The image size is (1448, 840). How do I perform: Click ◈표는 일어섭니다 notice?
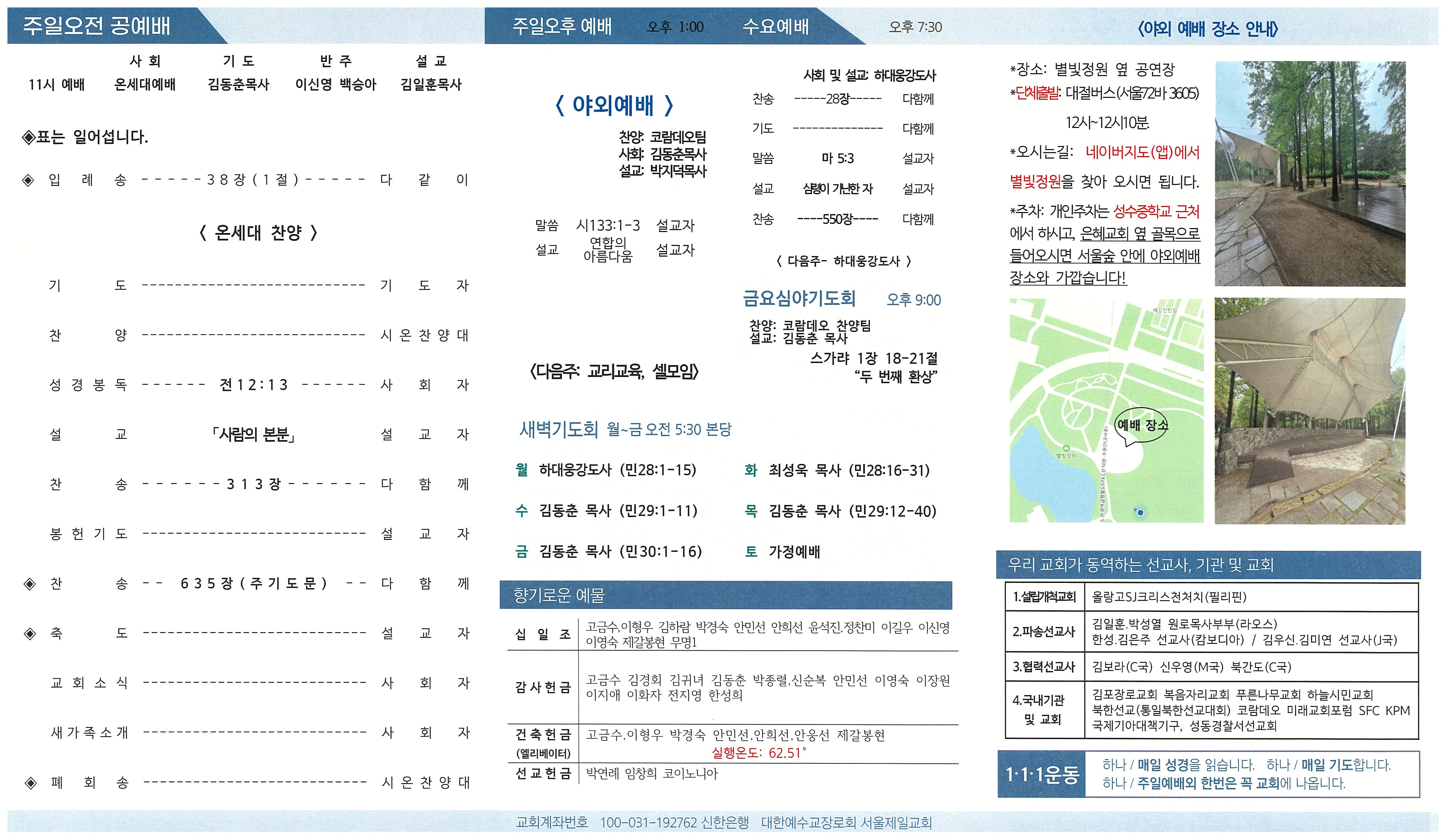click(x=84, y=137)
